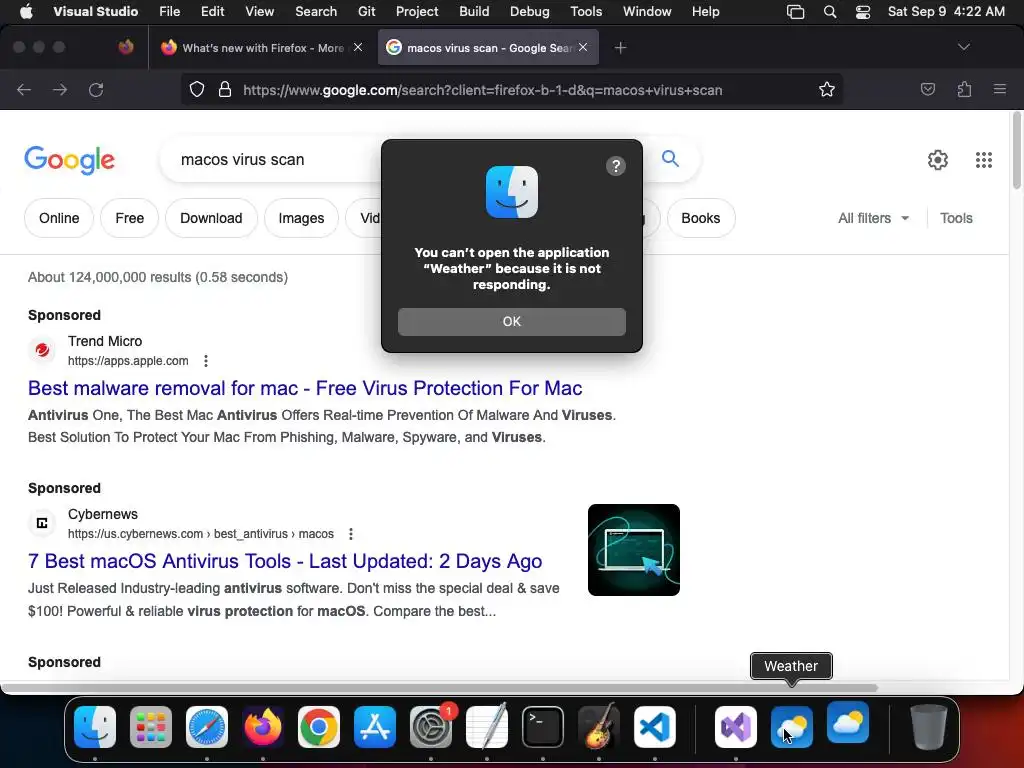Open the File menu

[x=169, y=12]
